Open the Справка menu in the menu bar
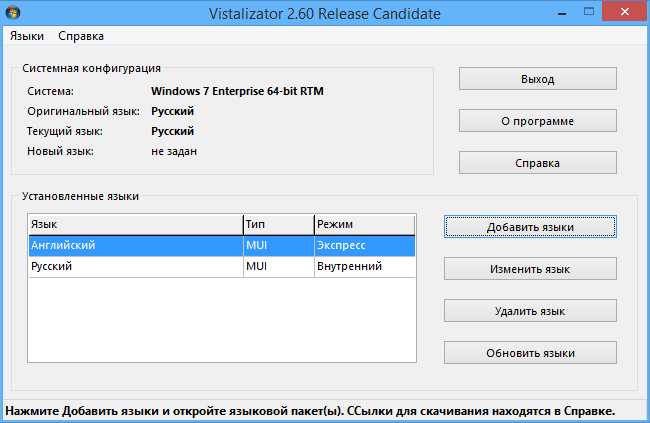The image size is (650, 423). tap(81, 36)
